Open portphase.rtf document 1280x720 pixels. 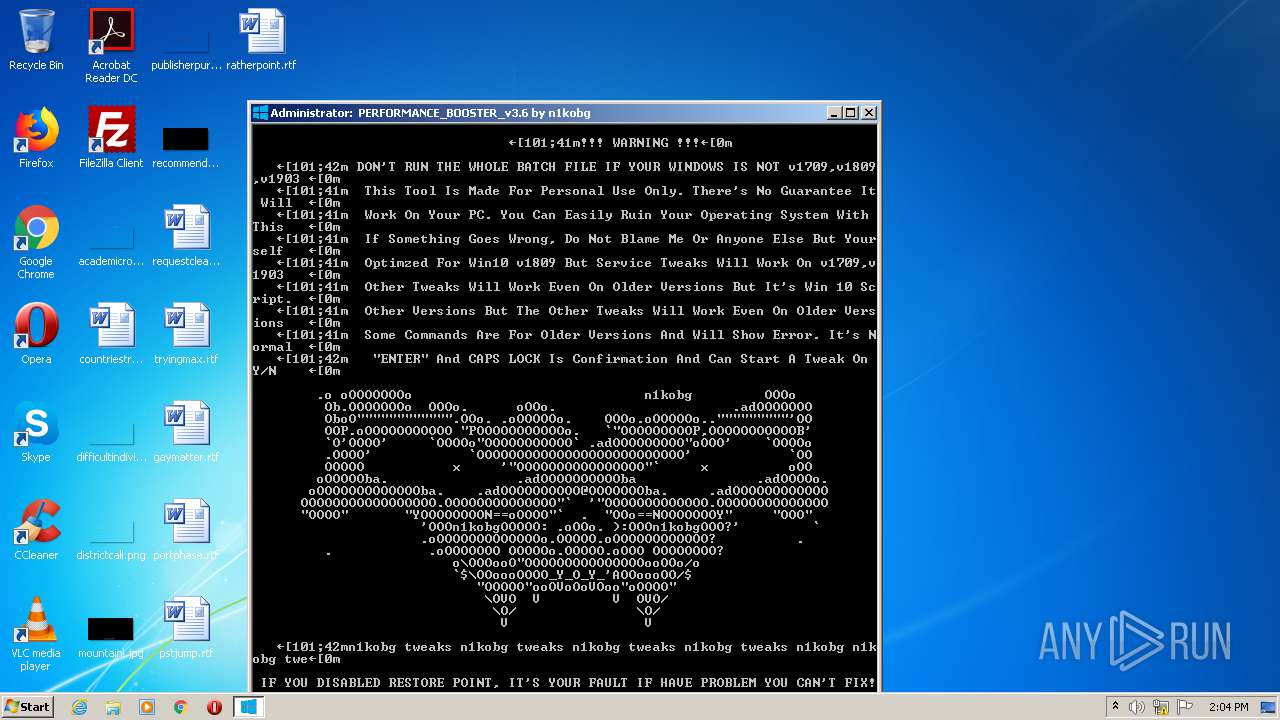[186, 530]
